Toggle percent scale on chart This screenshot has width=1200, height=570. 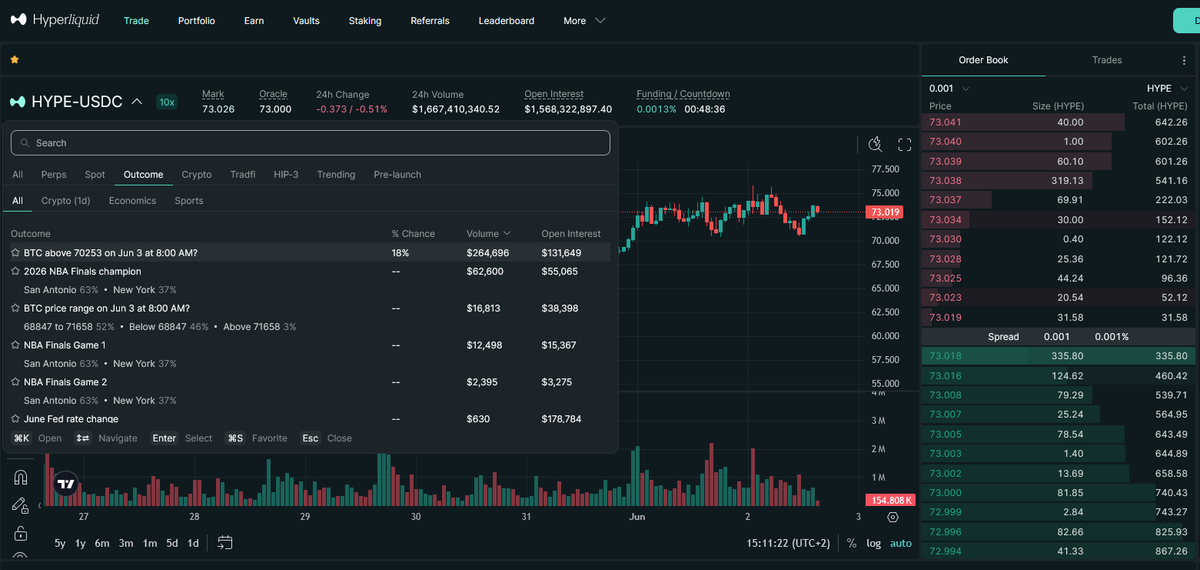[x=851, y=543]
